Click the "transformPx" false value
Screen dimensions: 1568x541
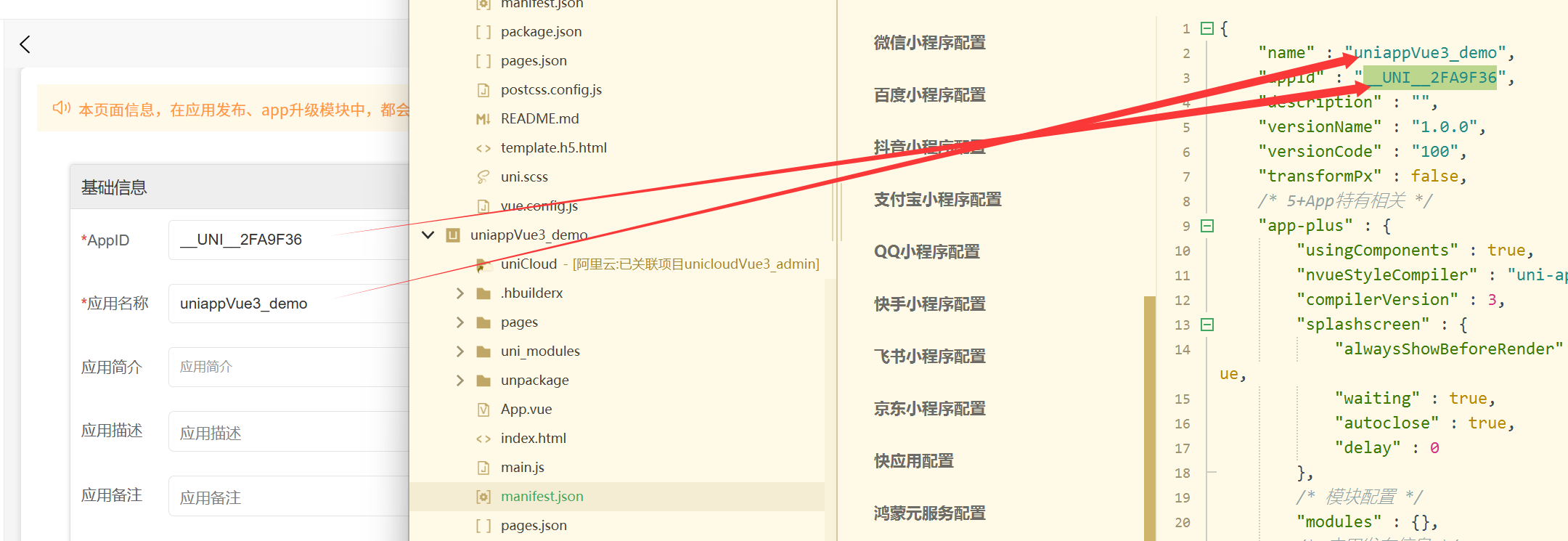[x=1434, y=176]
